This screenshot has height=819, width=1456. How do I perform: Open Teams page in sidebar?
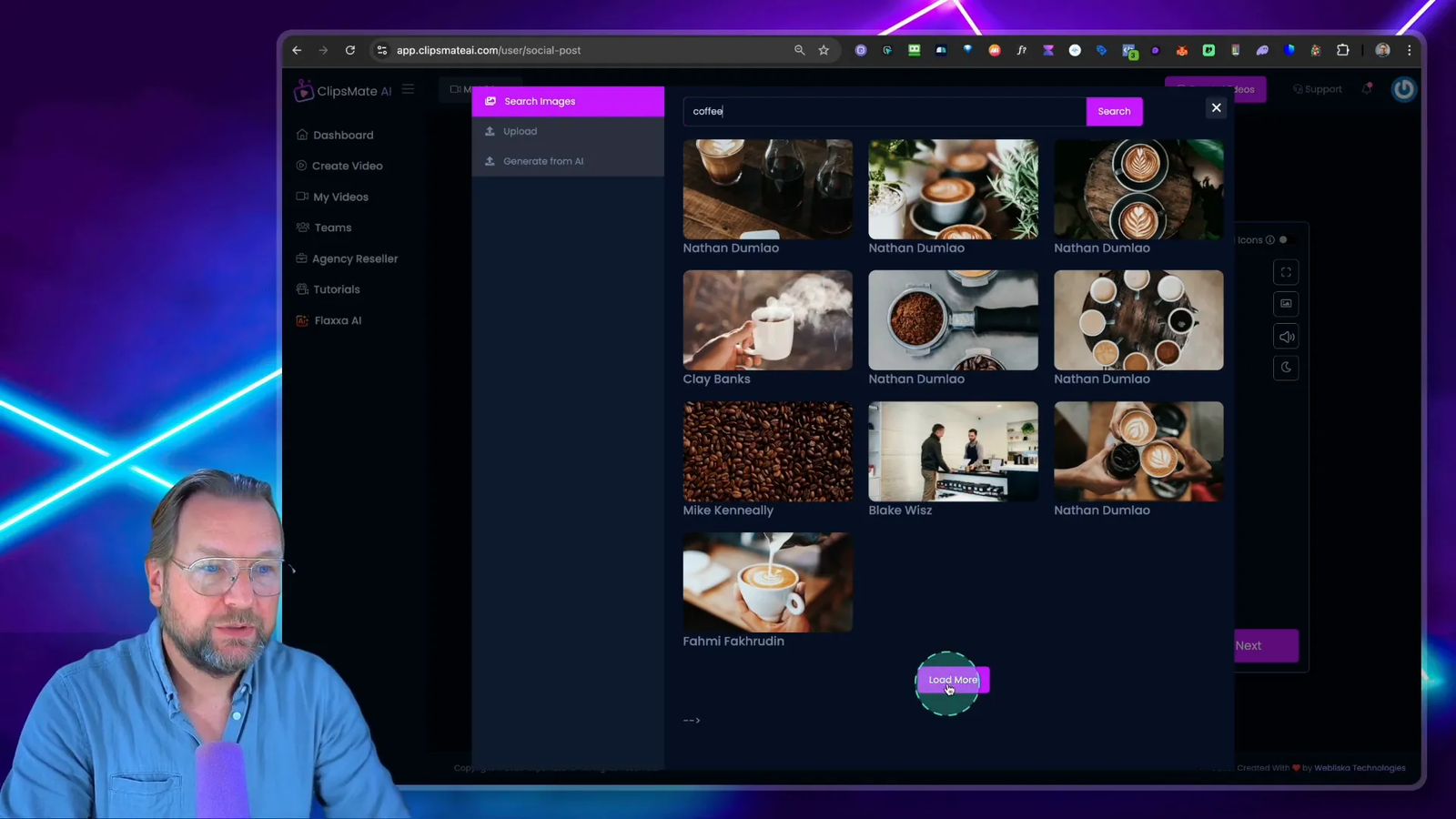tap(332, 227)
